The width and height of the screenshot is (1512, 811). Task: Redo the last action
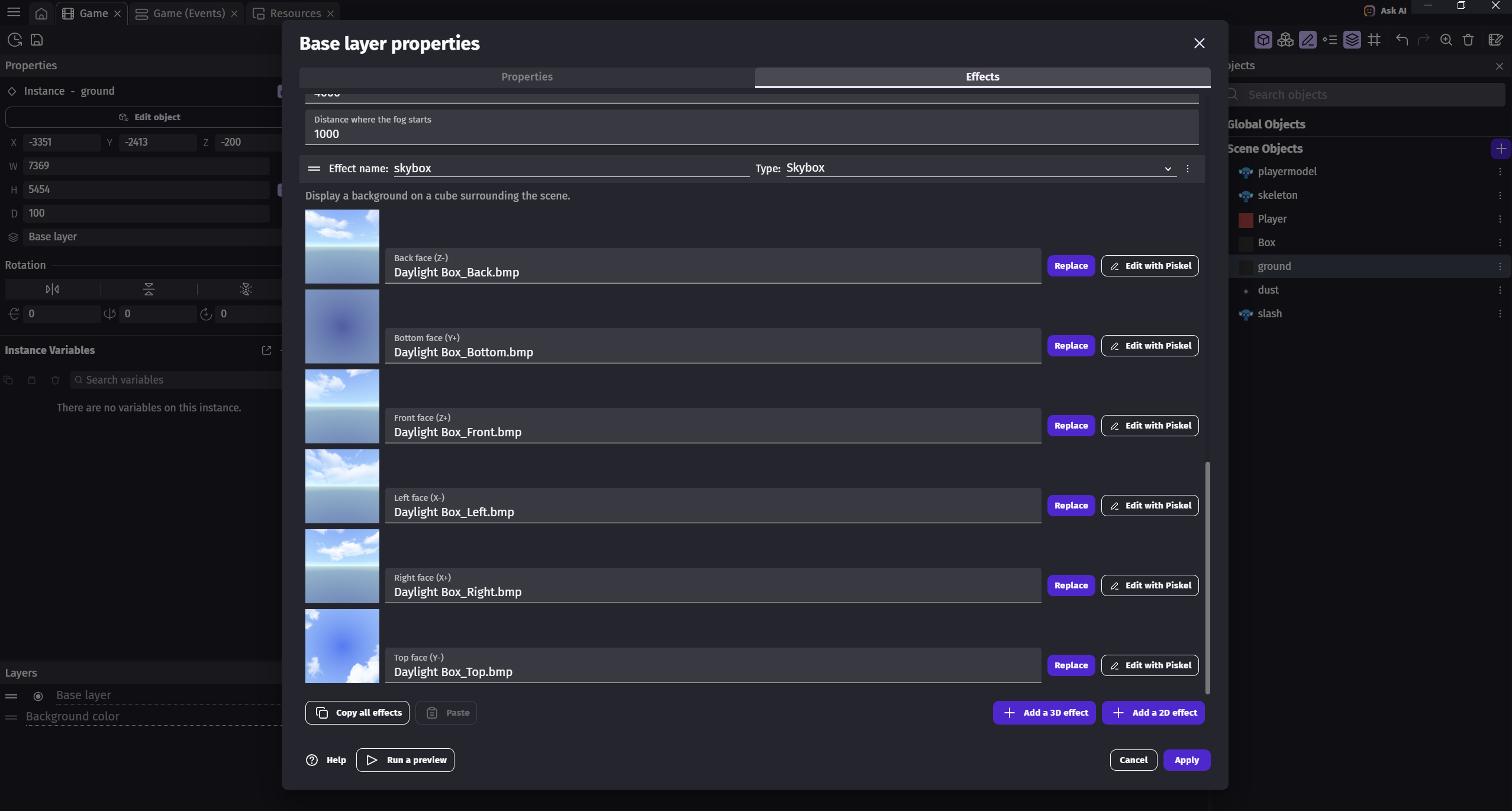pyautogui.click(x=1423, y=40)
